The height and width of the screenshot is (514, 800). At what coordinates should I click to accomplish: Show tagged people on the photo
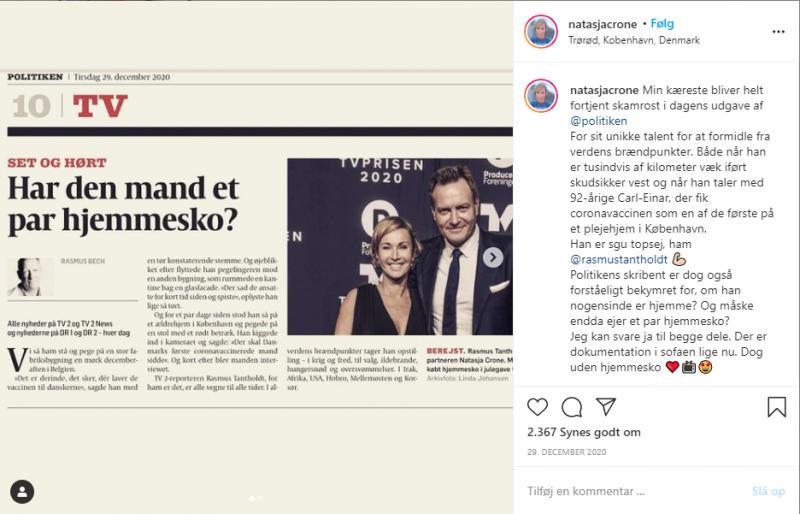pyautogui.click(x=22, y=492)
